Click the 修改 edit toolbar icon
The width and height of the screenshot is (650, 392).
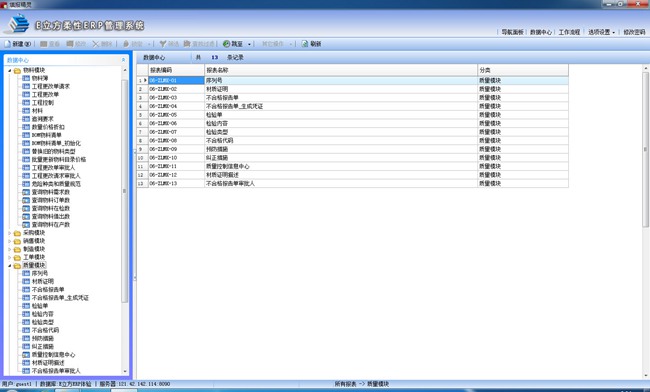pos(70,44)
